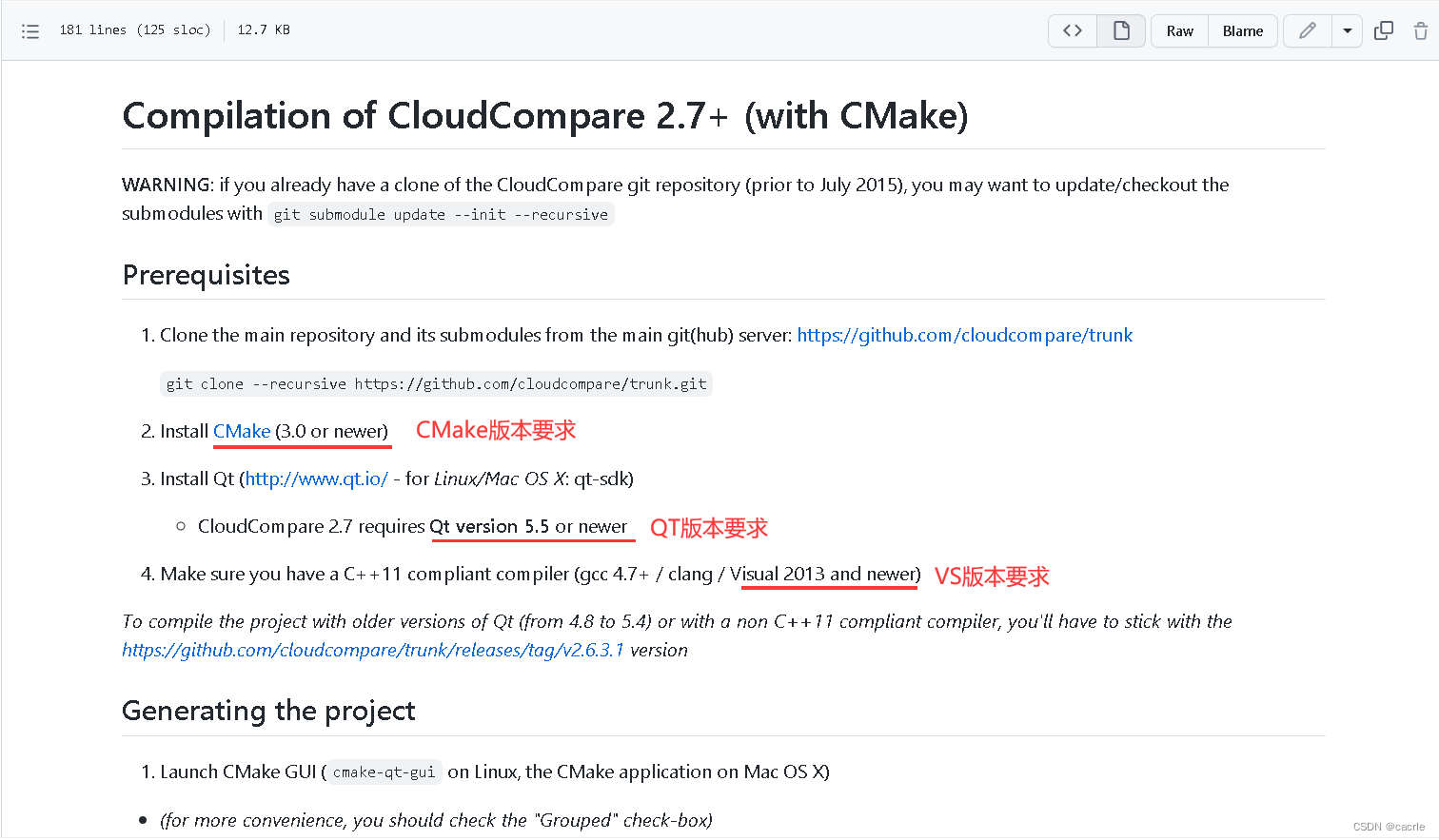Image resolution: width=1439 pixels, height=840 pixels.
Task: Select the rendered preview document icon
Action: click(x=1120, y=30)
